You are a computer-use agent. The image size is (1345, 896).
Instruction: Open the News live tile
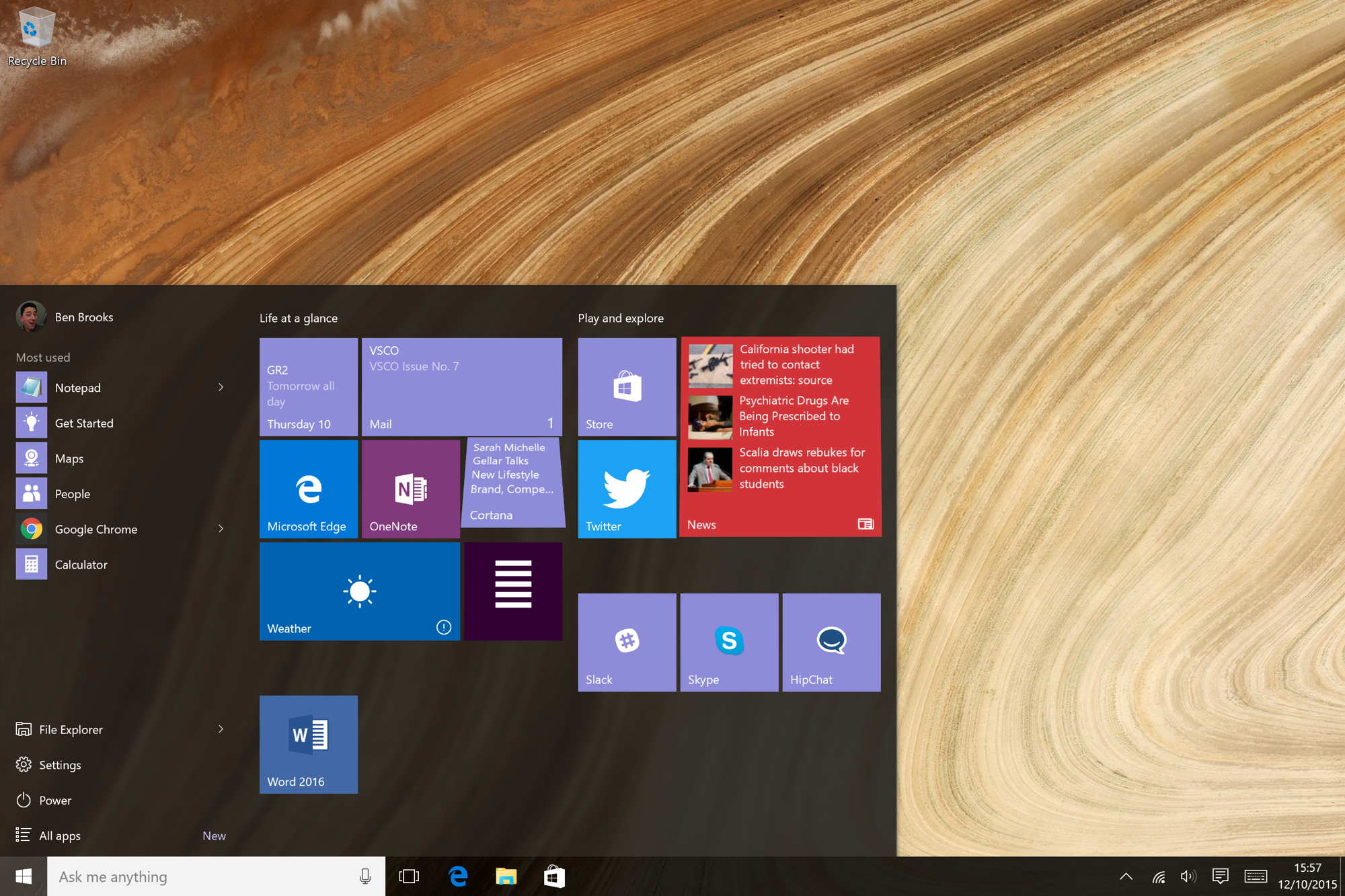(x=780, y=437)
